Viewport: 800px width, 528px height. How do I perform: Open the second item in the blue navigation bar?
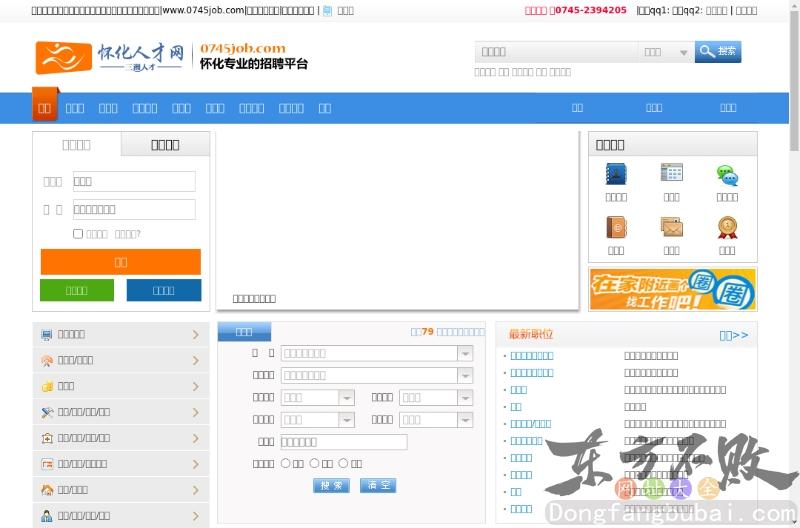(x=75, y=108)
